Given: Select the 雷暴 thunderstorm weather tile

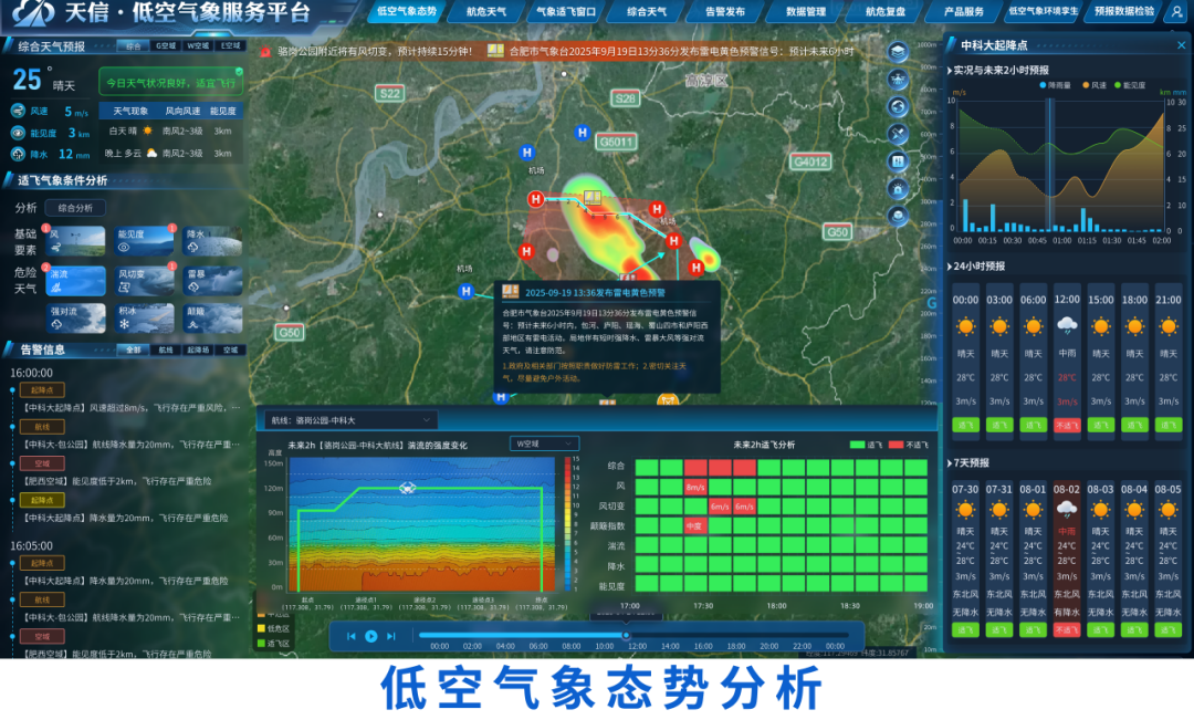Looking at the screenshot, I should 211,280.
